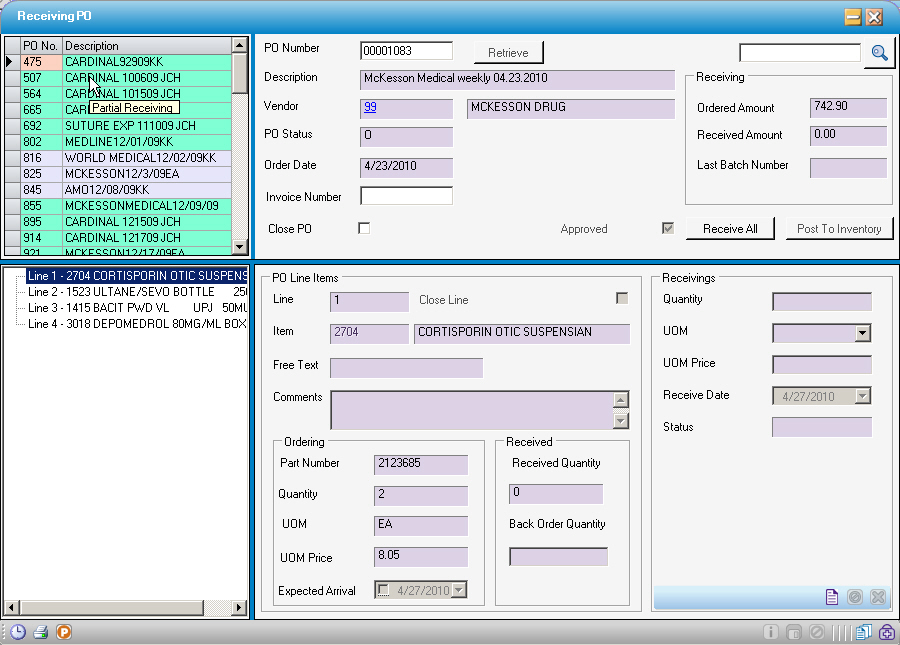This screenshot has height=645, width=900.
Task: Check the Close PO checkbox
Action: tap(364, 227)
